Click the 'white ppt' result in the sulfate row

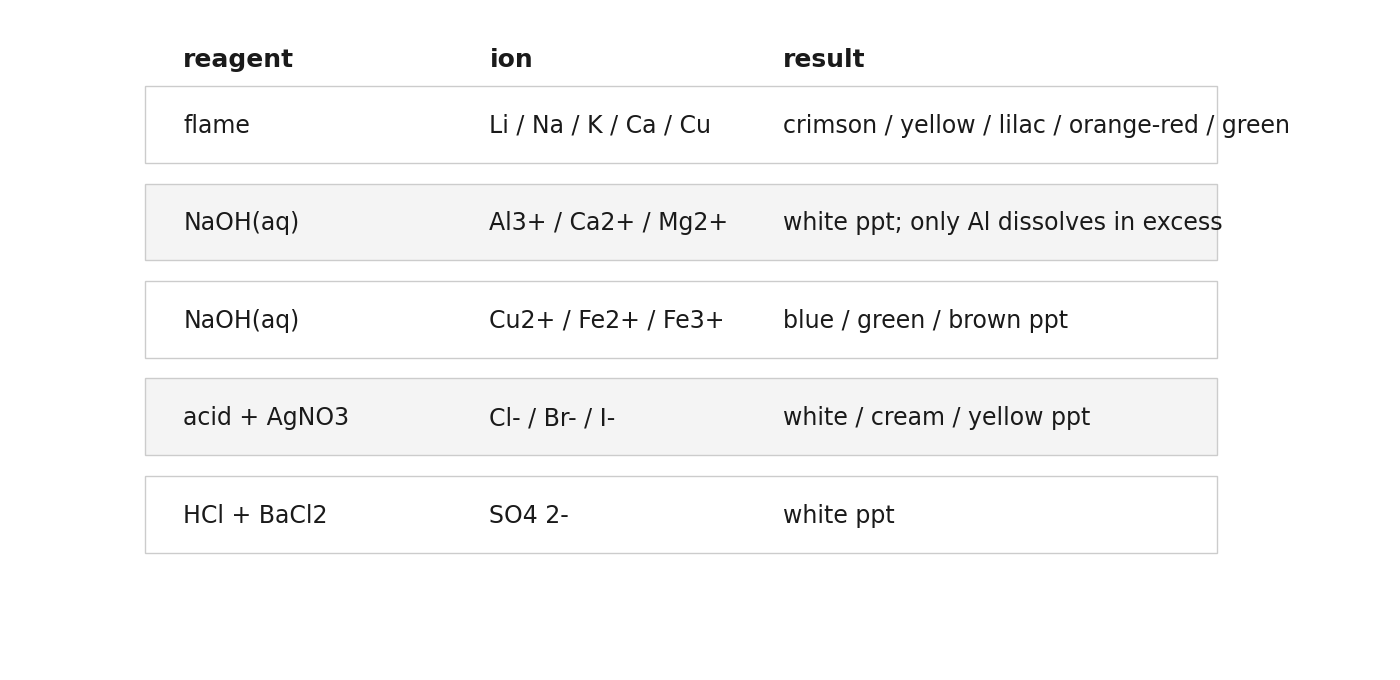click(839, 515)
